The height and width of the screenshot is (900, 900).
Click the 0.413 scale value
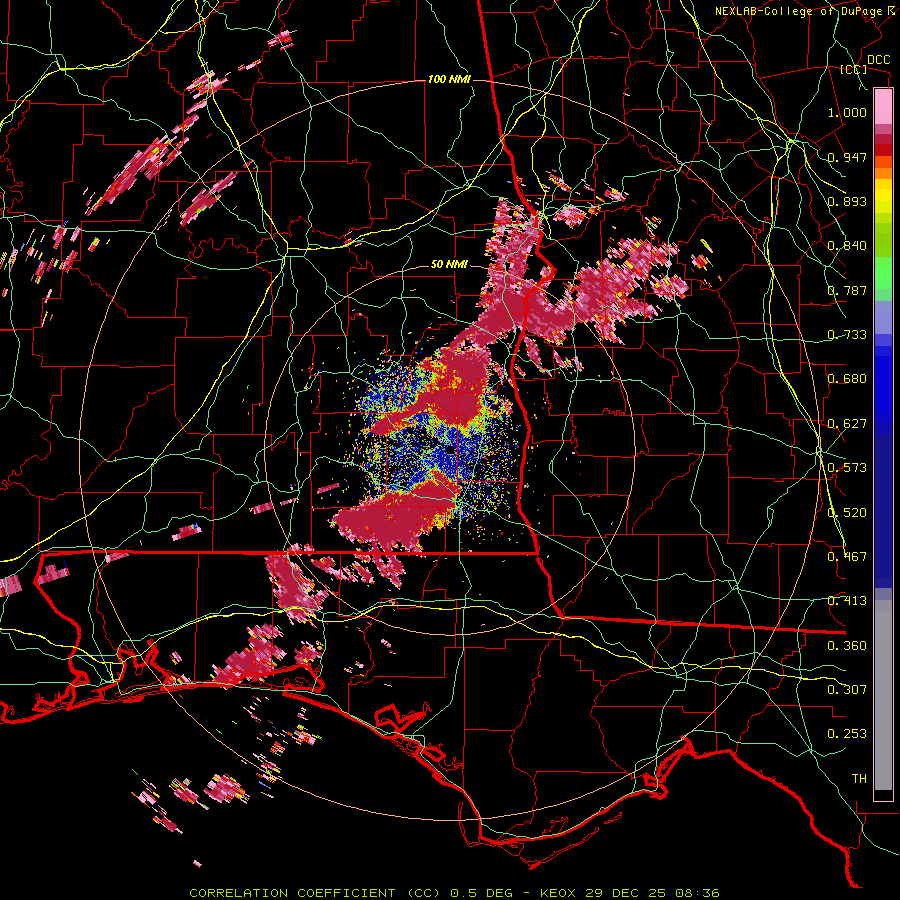(847, 601)
